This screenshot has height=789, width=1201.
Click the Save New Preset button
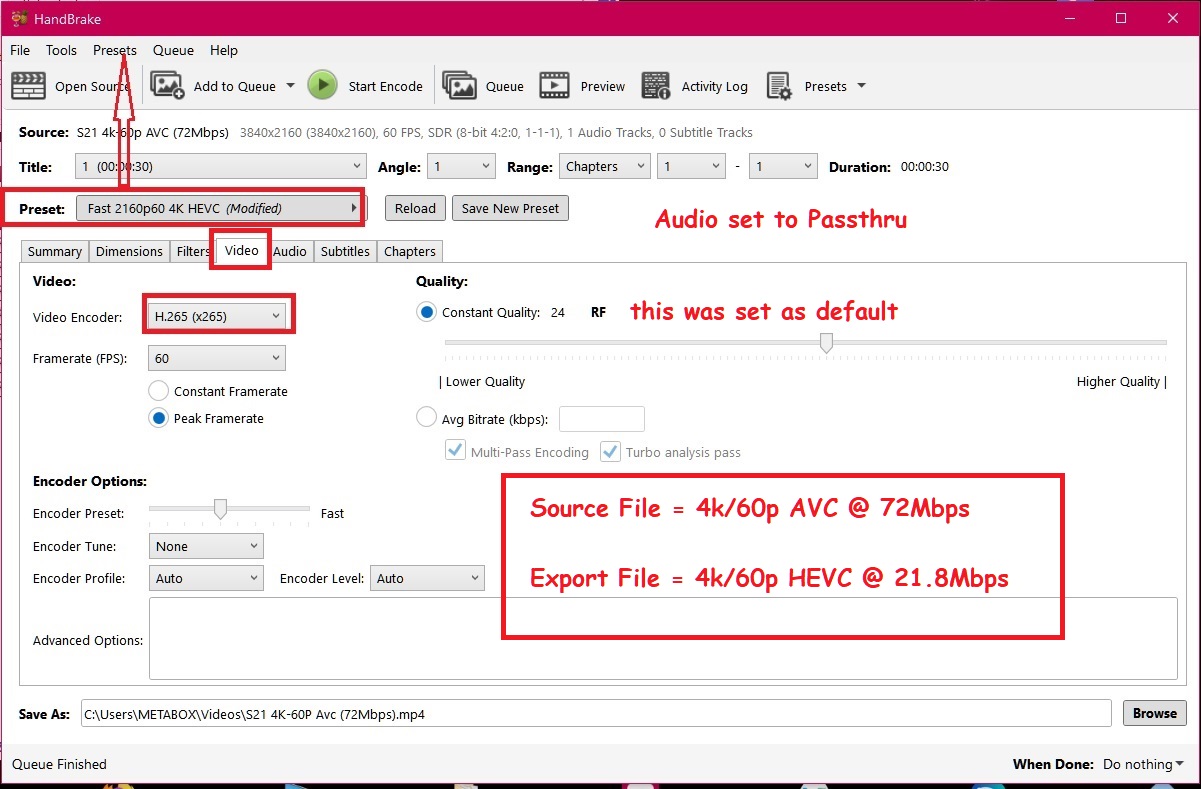coord(510,208)
